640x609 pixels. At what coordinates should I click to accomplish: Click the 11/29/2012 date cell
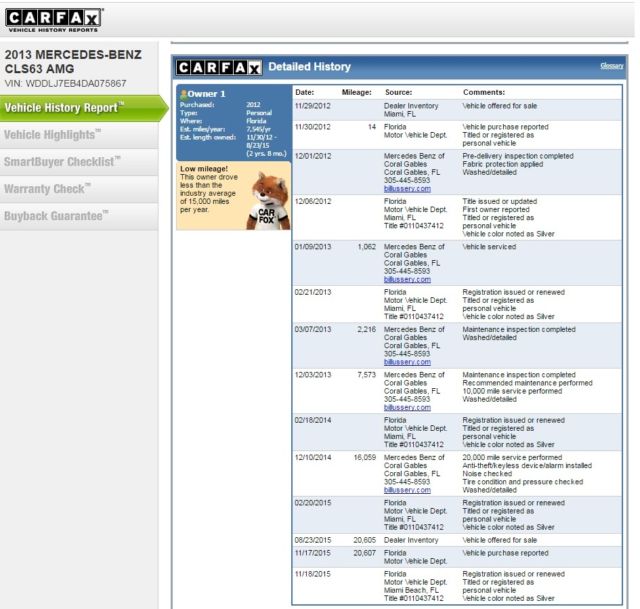click(312, 106)
